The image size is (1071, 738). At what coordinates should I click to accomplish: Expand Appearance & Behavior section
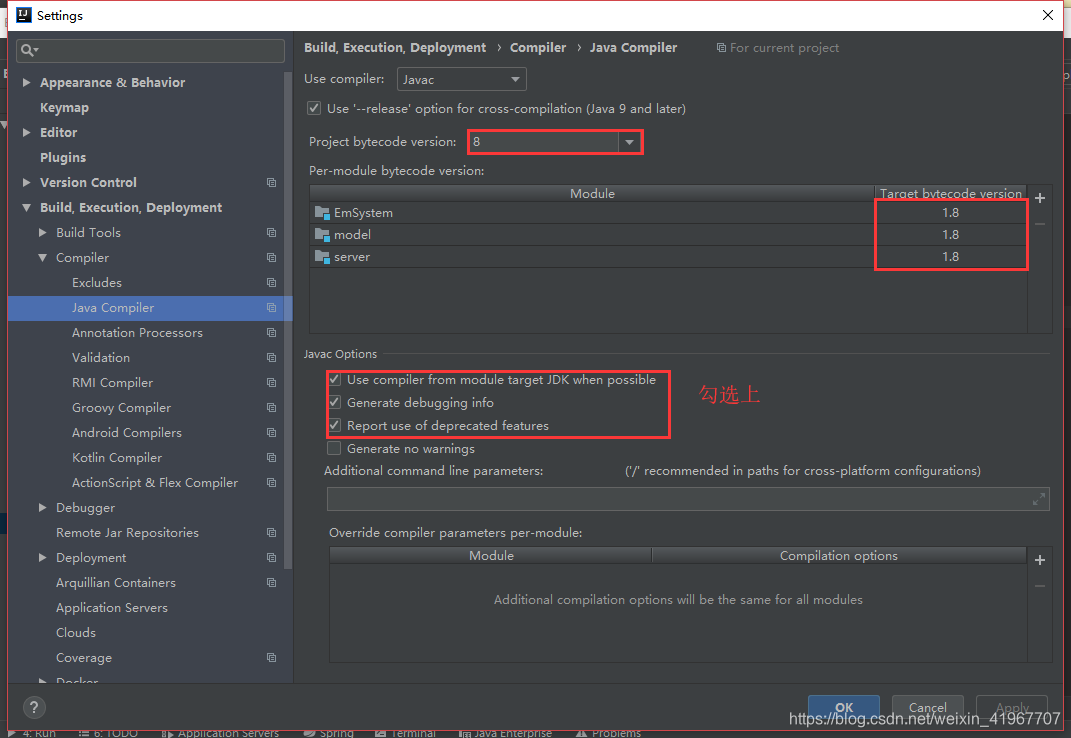pyautogui.click(x=27, y=82)
